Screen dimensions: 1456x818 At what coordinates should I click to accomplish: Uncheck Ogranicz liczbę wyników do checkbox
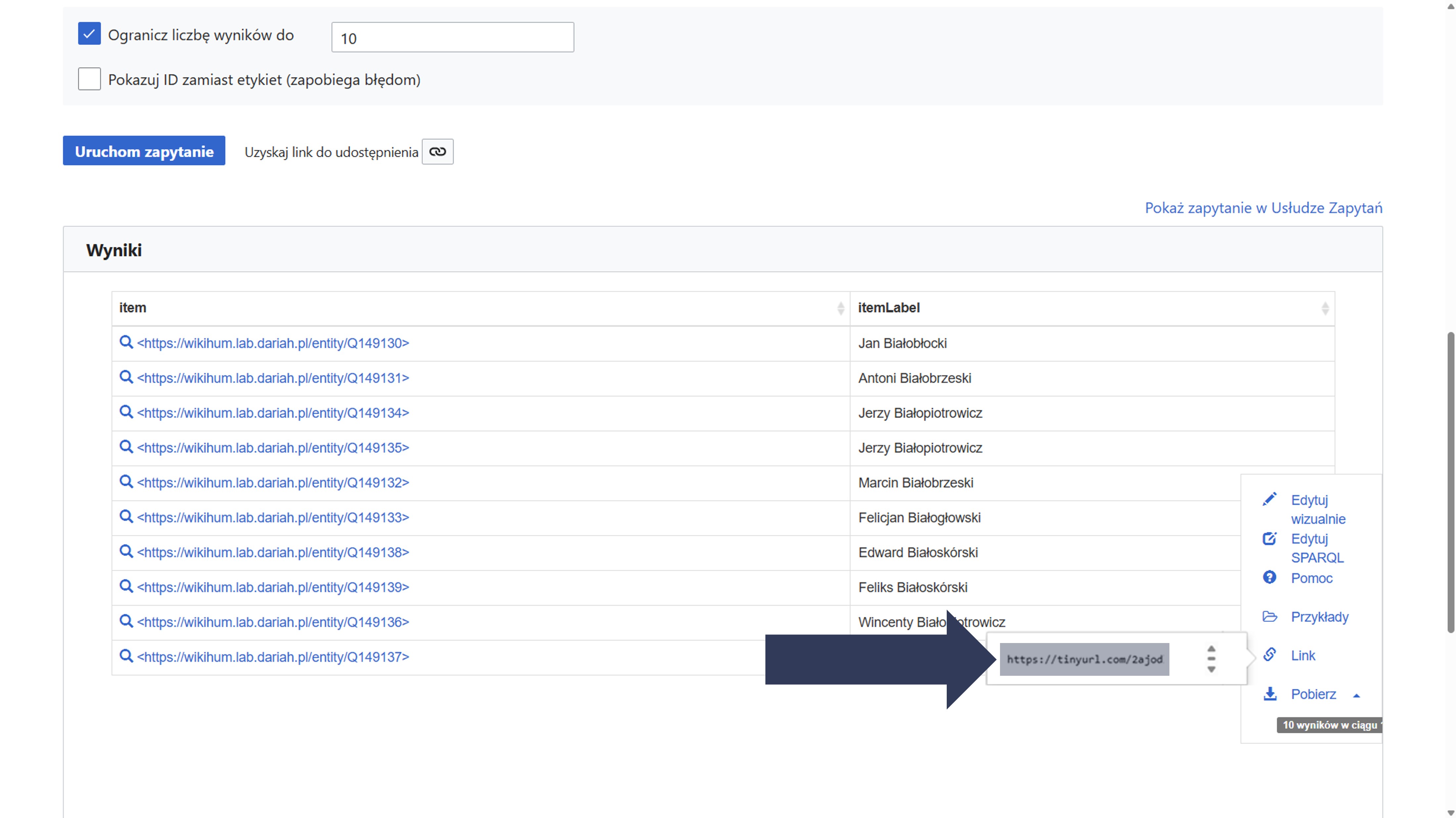point(89,34)
